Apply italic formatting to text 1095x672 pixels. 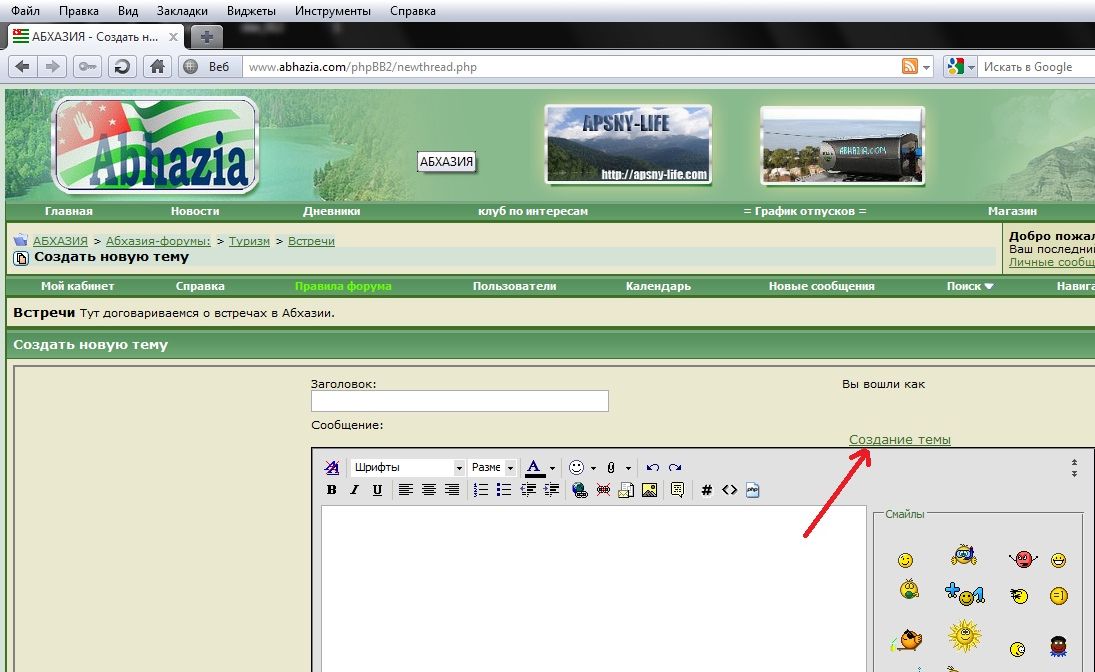354,490
